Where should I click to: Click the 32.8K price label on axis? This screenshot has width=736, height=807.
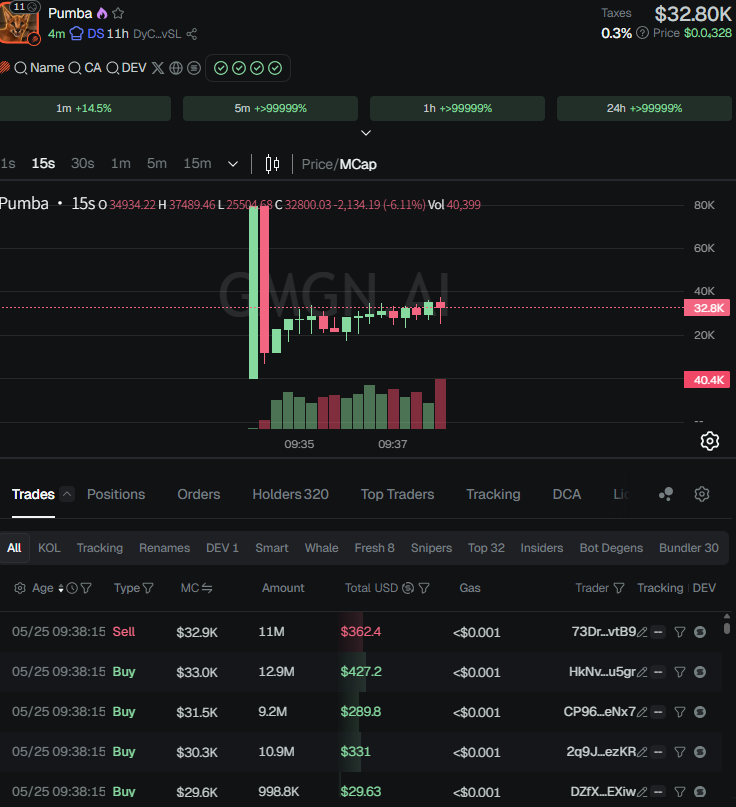click(x=707, y=308)
